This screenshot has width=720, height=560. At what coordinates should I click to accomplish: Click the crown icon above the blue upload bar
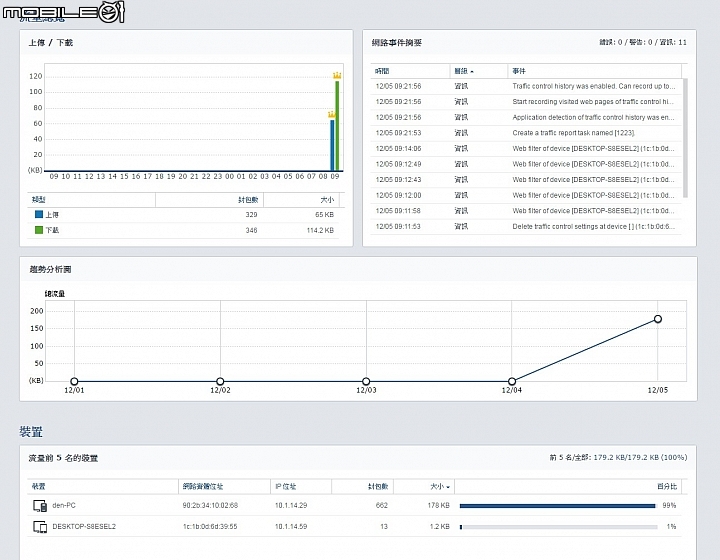tap(332, 114)
